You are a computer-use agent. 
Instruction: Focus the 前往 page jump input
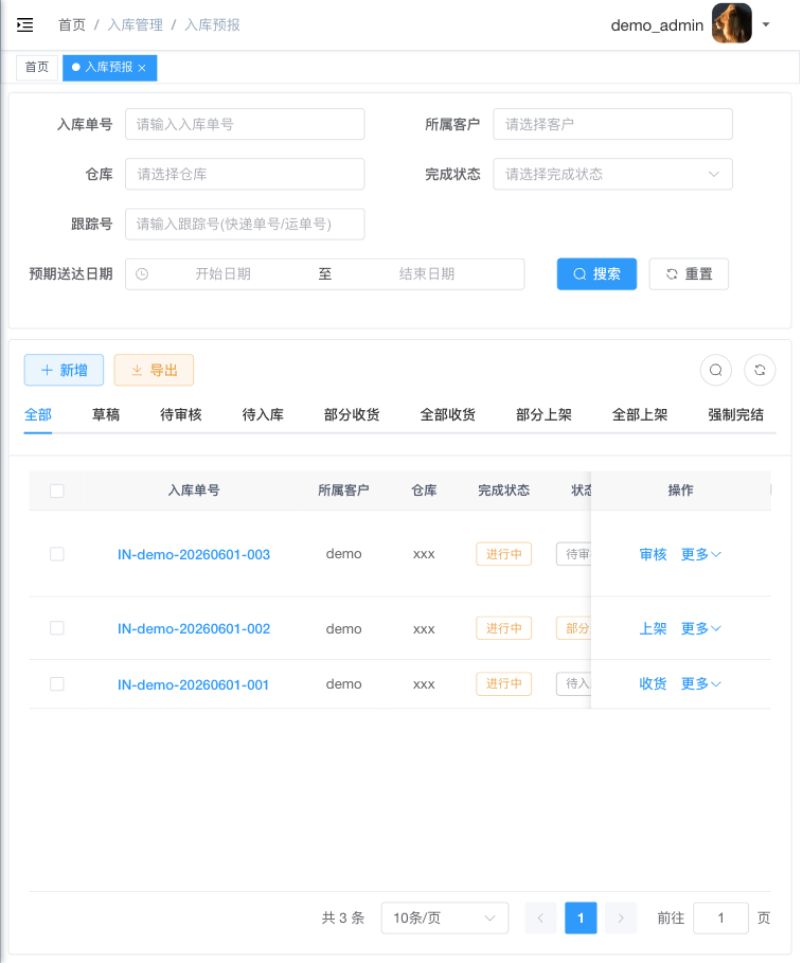pyautogui.click(x=721, y=918)
